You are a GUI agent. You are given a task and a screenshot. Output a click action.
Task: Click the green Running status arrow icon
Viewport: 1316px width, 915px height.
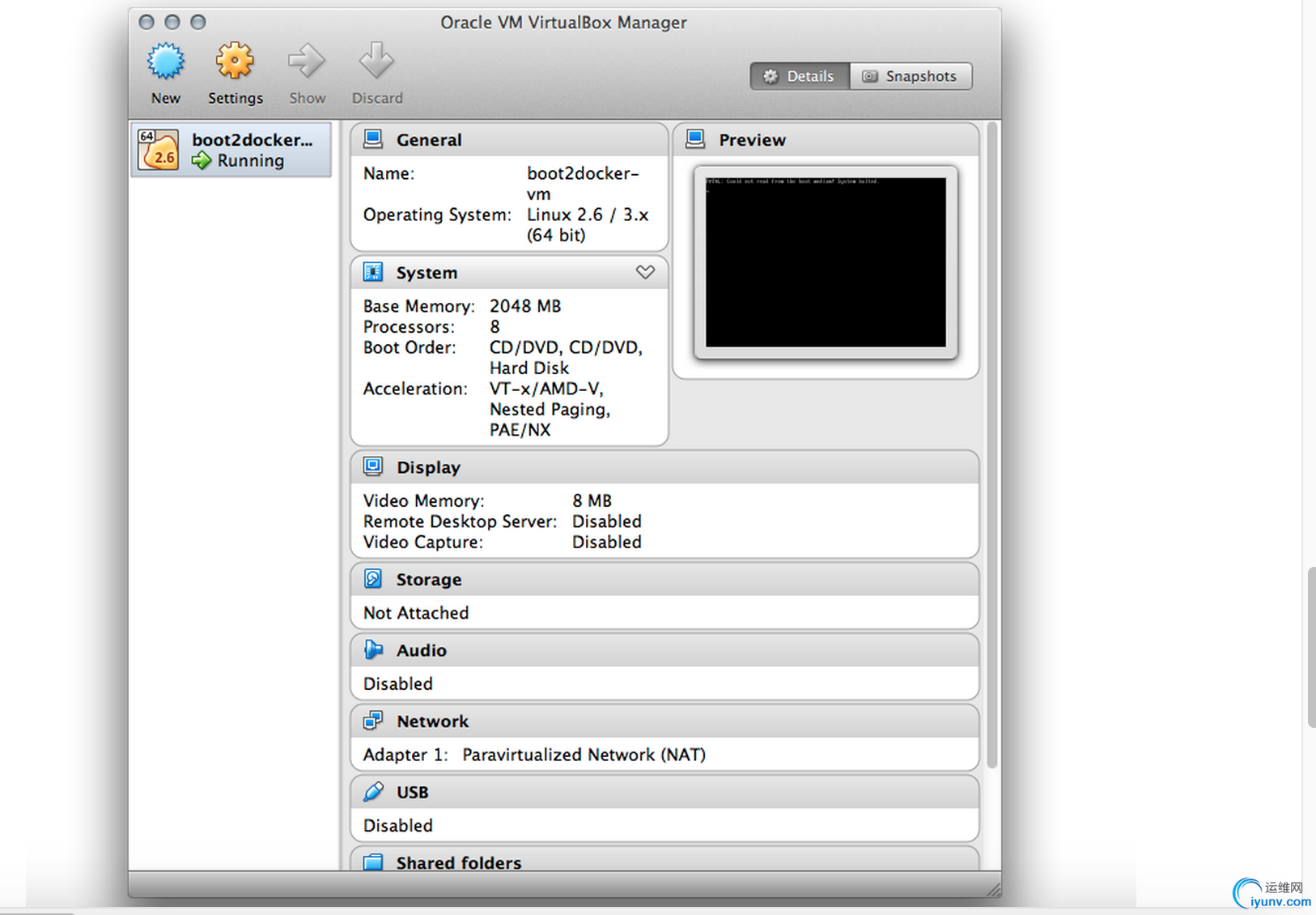coord(202,160)
